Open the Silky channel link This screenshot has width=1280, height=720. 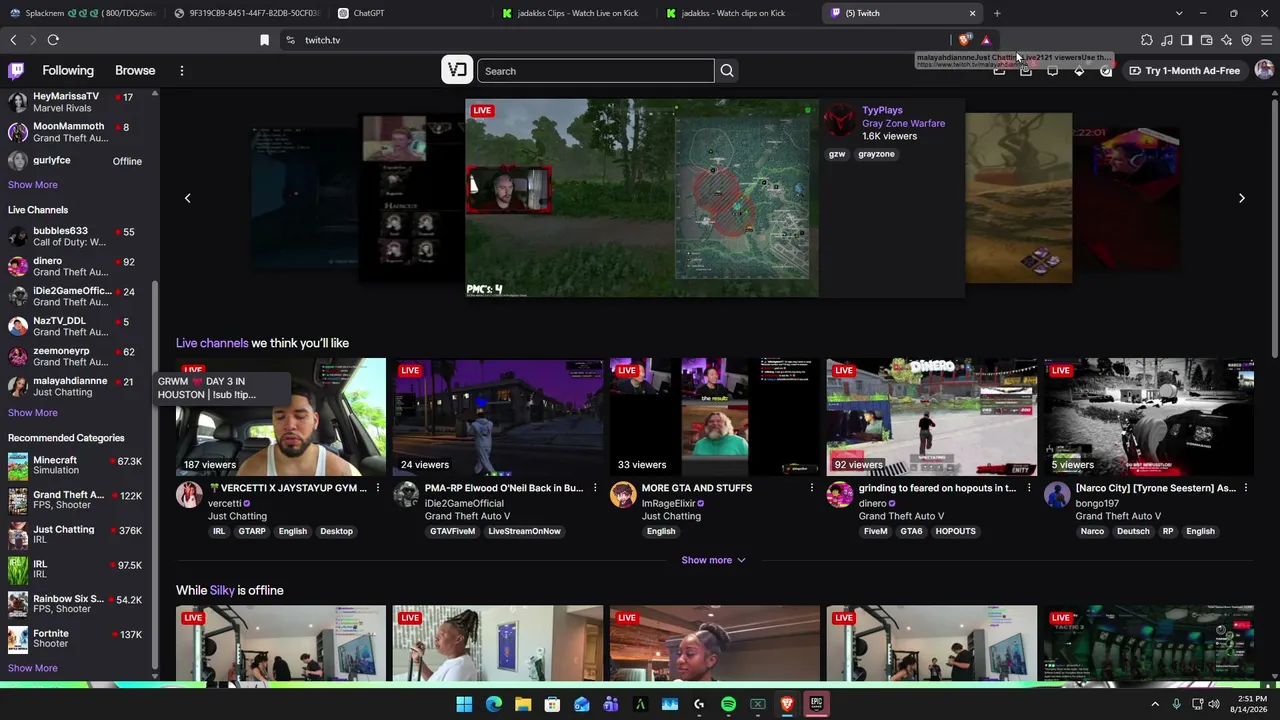point(222,590)
